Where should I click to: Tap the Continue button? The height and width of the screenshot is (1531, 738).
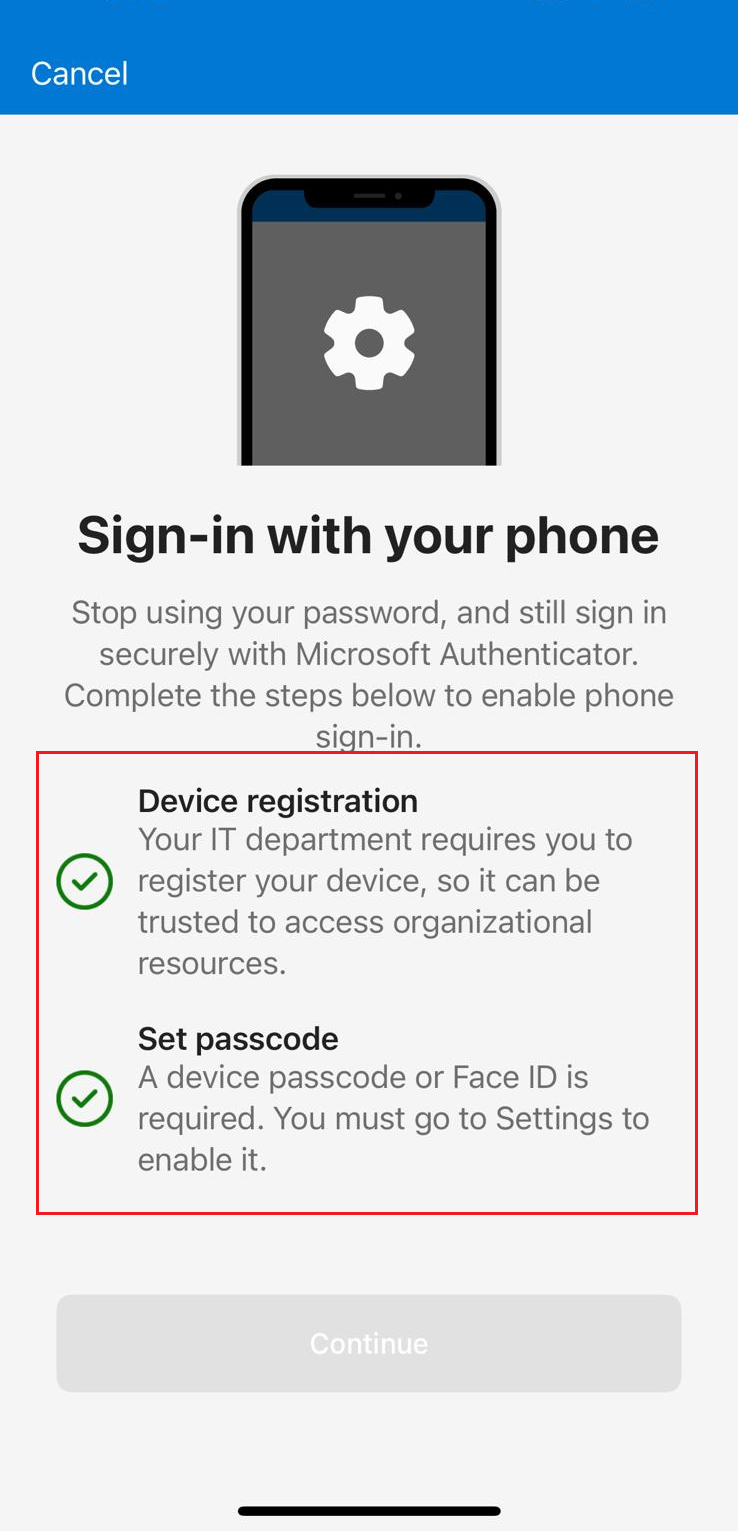(x=369, y=1343)
